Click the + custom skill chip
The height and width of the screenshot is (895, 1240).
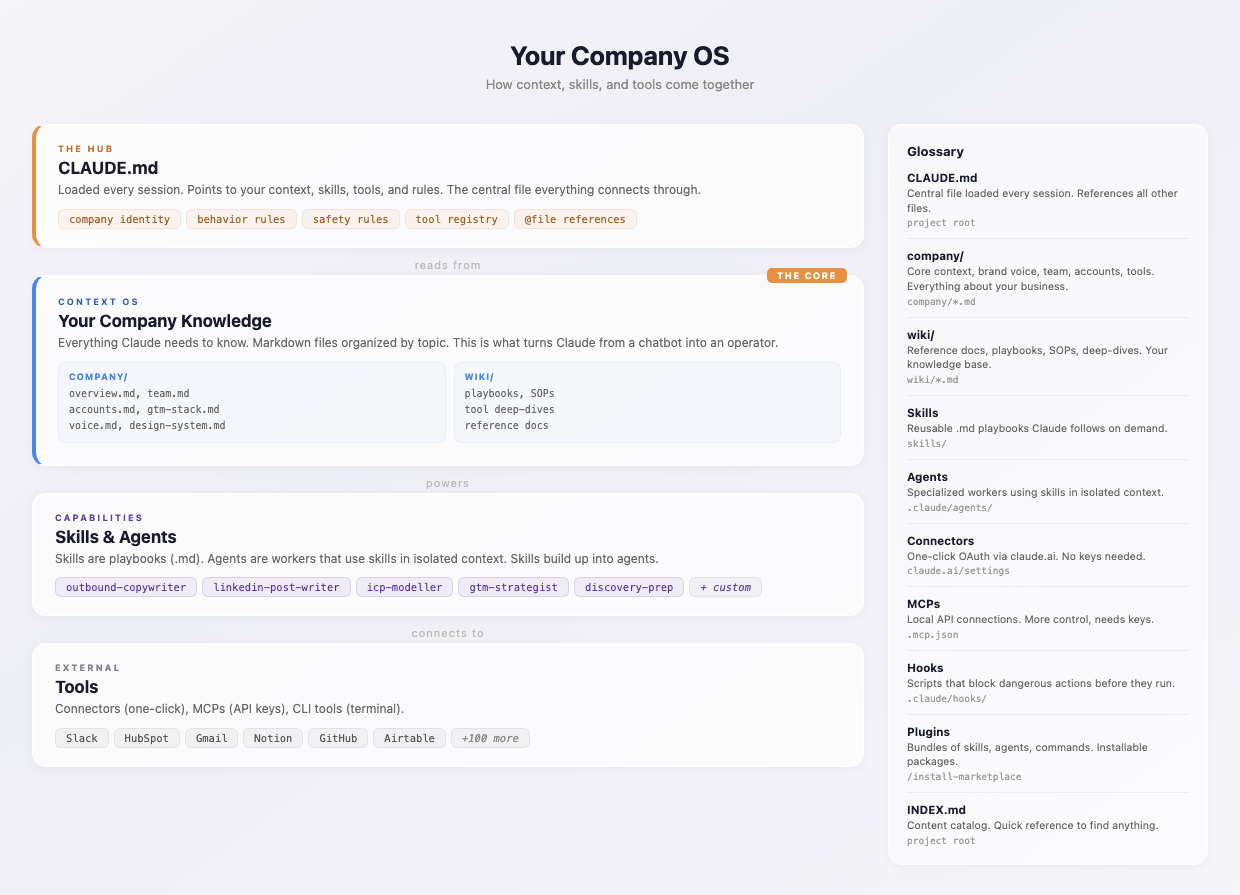pos(726,587)
